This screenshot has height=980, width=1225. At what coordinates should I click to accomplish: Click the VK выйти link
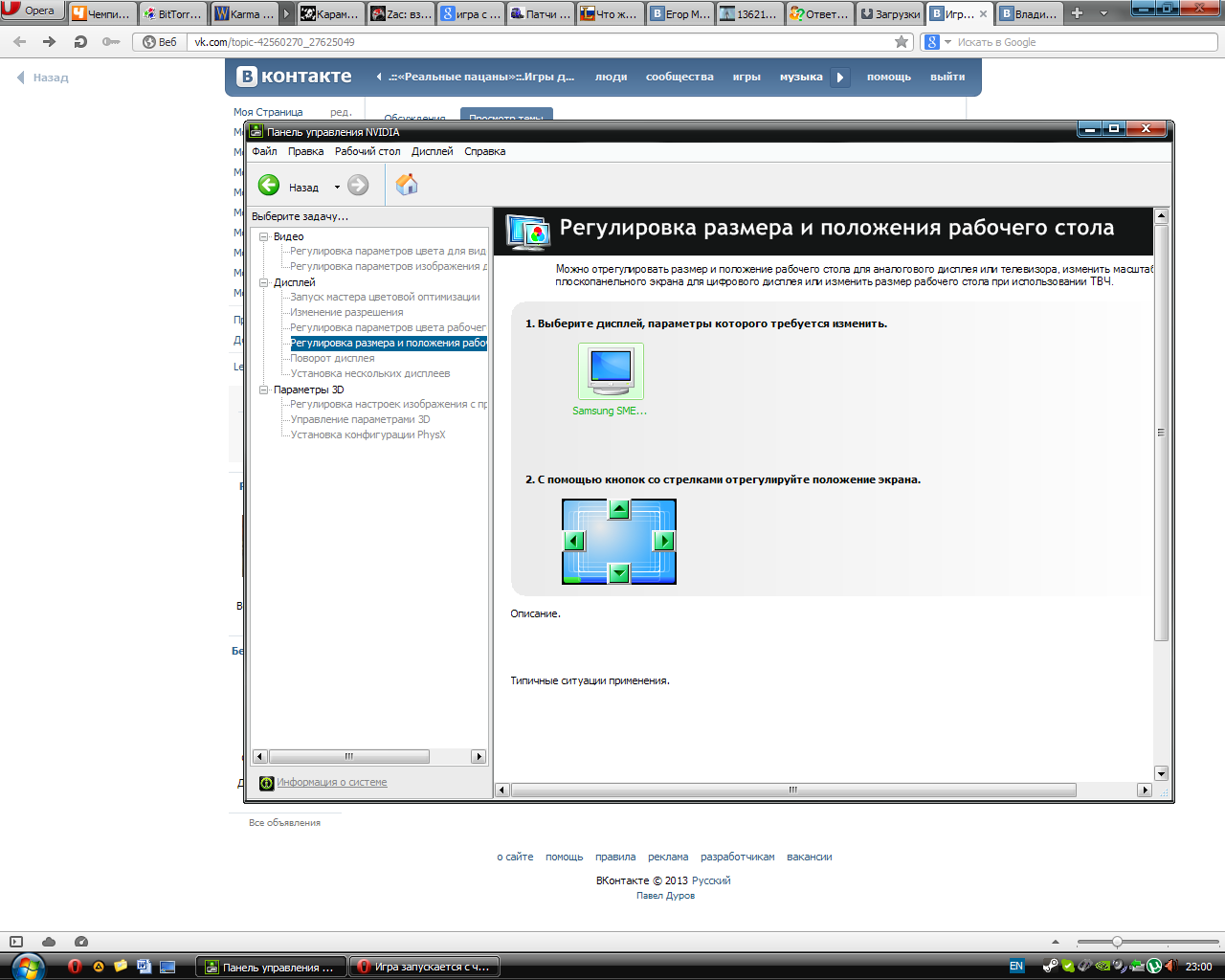click(947, 77)
